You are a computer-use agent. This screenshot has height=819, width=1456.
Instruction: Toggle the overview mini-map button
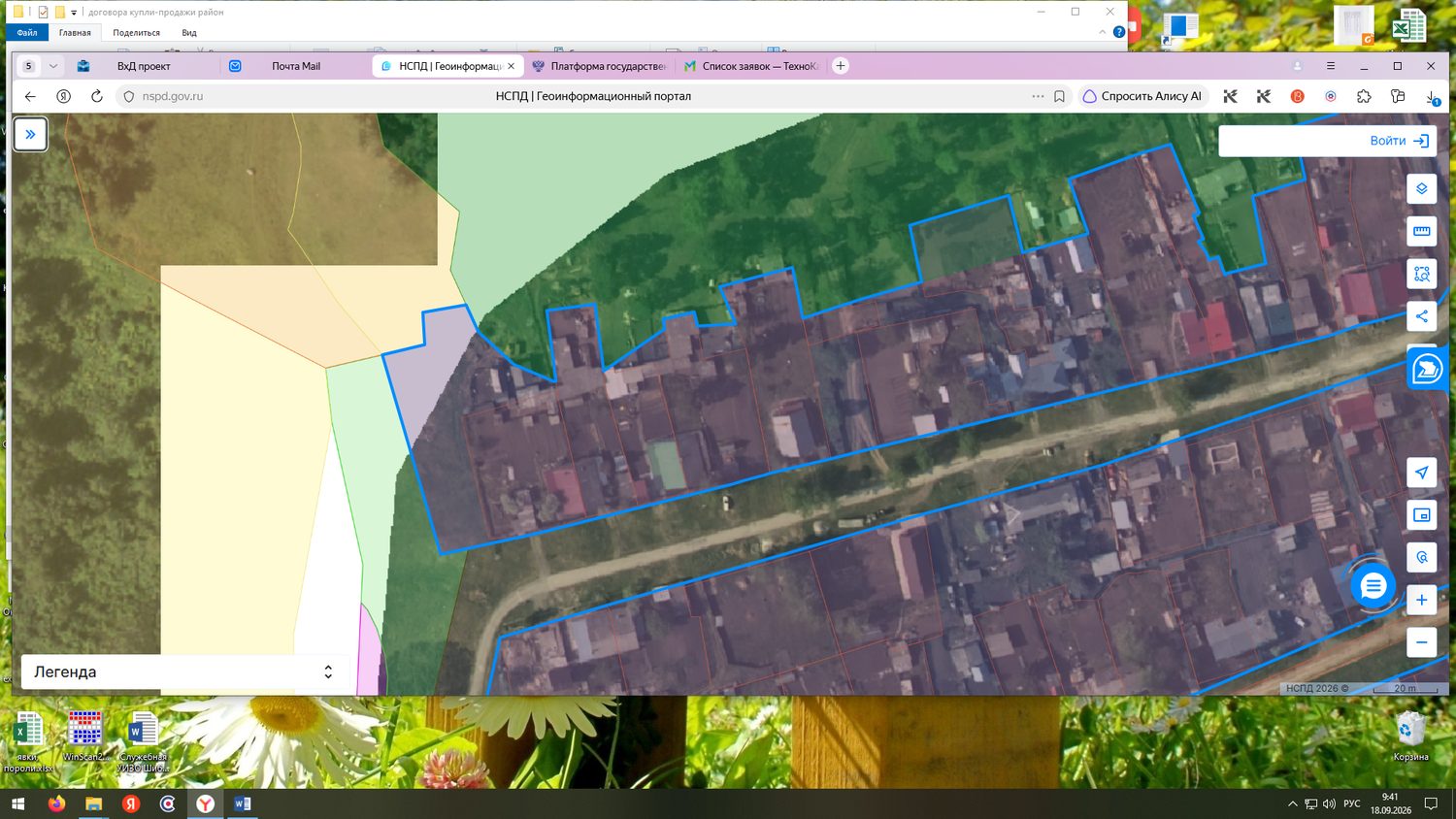coord(1421,515)
